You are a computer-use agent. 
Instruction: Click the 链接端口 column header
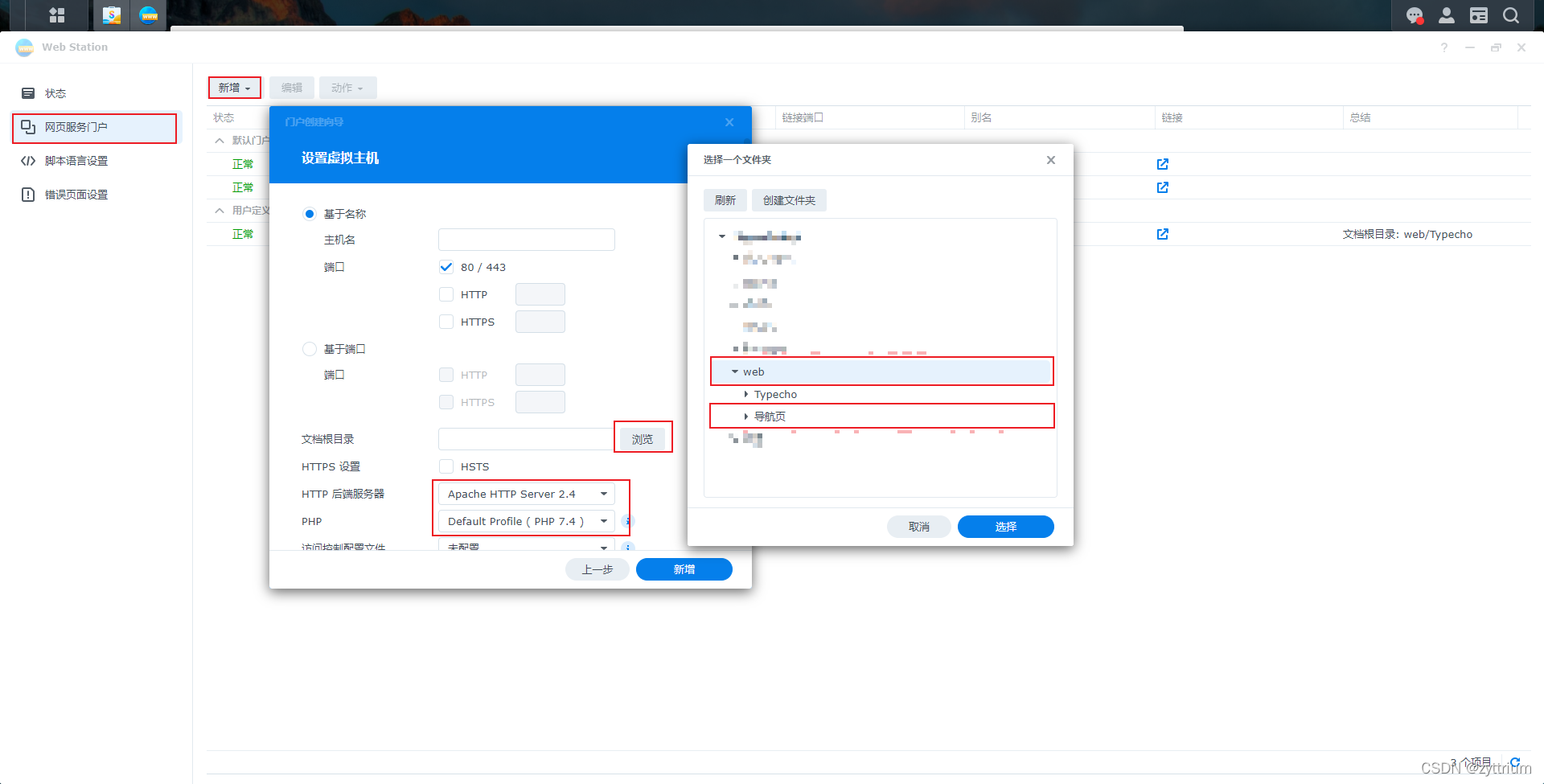(868, 117)
